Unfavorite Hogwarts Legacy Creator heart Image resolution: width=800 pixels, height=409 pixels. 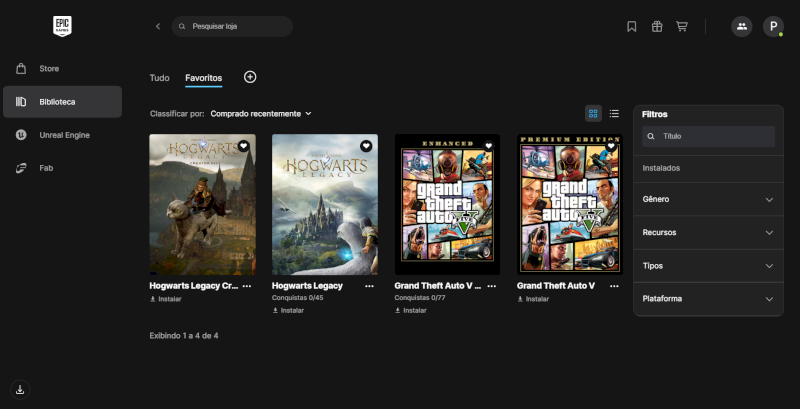pyautogui.click(x=244, y=146)
